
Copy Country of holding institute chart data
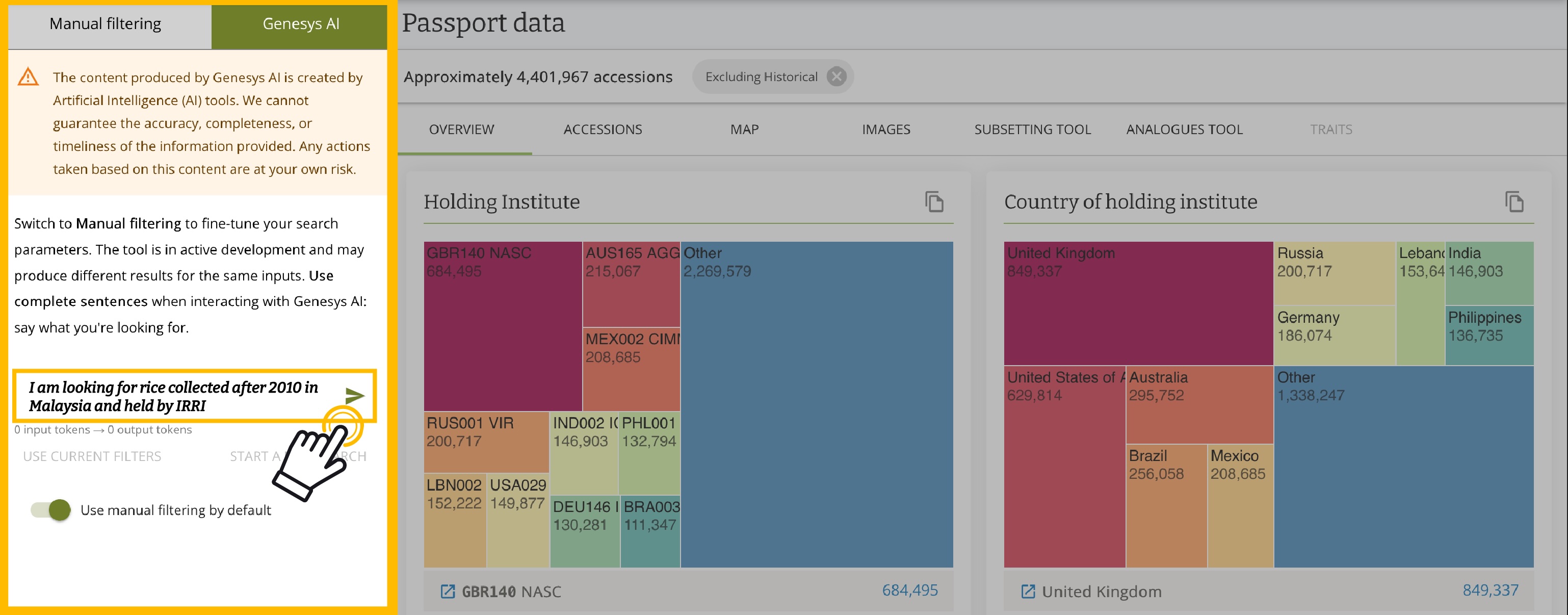click(x=1514, y=201)
